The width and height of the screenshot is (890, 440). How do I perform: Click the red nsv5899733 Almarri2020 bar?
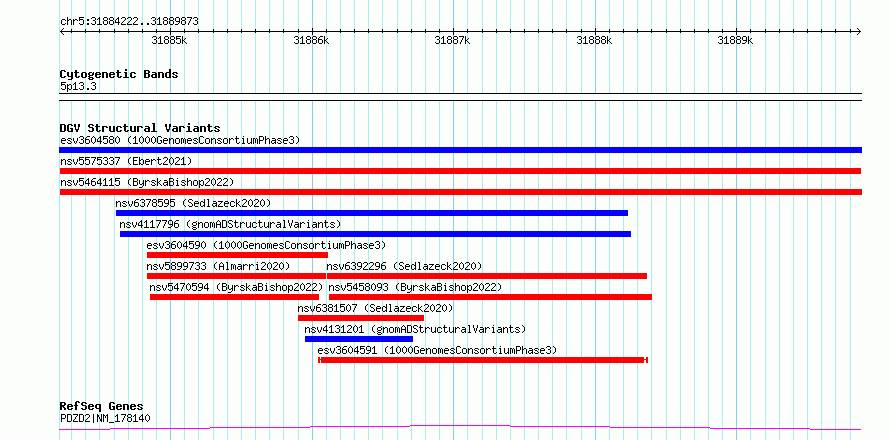236,276
